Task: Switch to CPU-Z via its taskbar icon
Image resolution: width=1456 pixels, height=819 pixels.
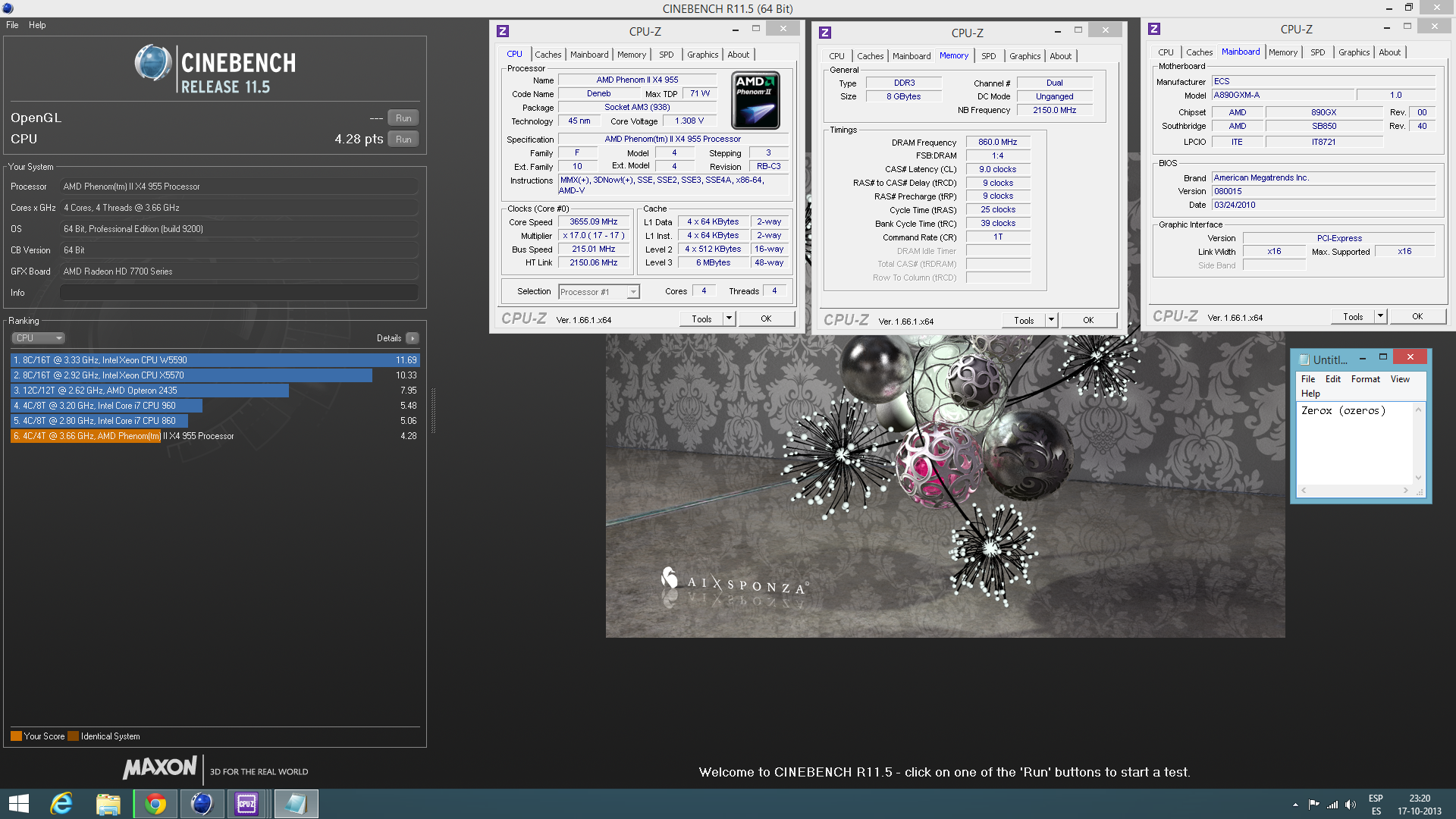Action: (247, 804)
